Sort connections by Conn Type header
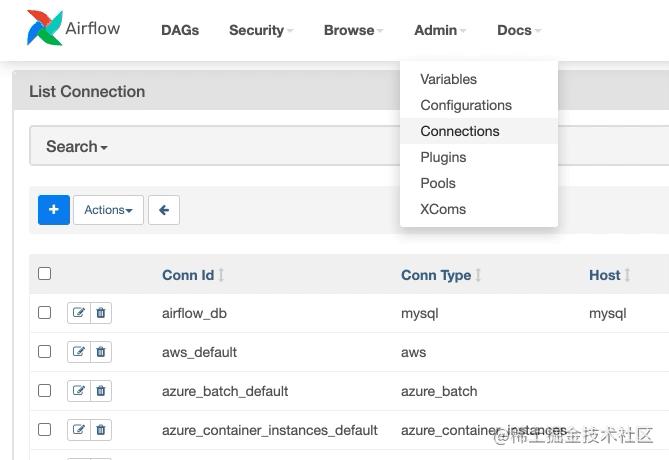Screen dimensions: 669x460 [x=436, y=275]
